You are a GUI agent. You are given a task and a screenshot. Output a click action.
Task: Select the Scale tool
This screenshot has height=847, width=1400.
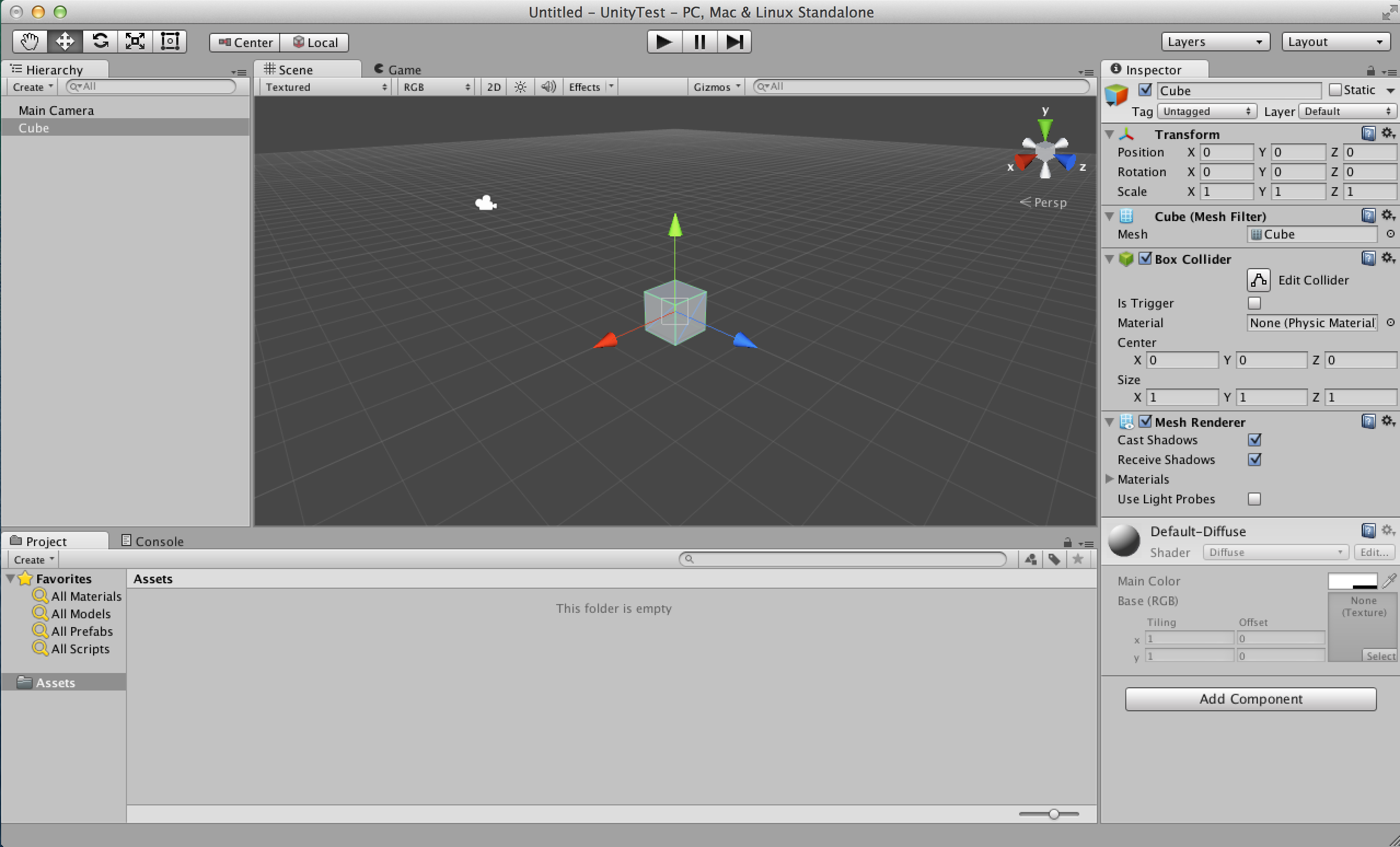point(135,42)
